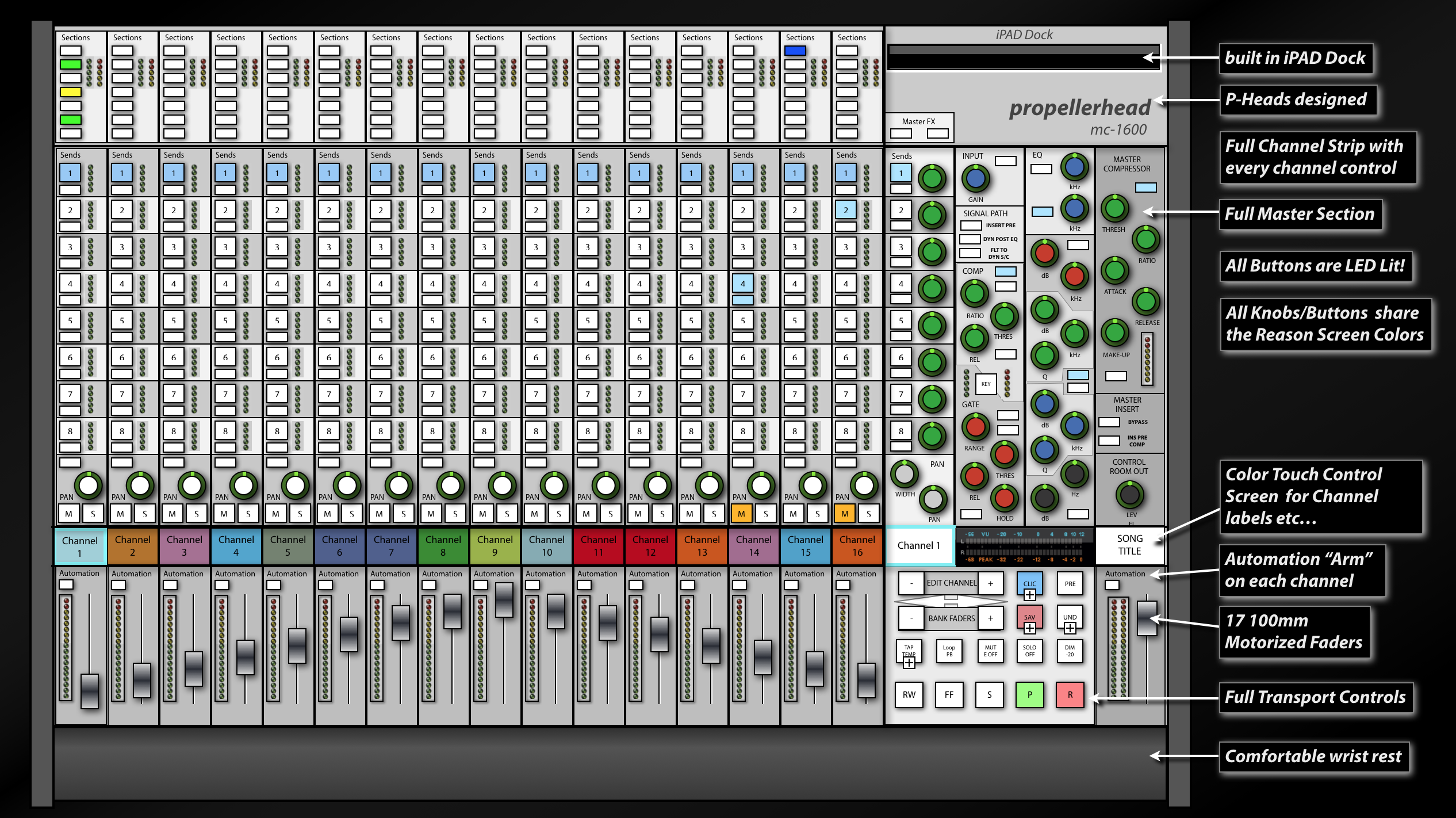Select the purple Channel 14 label
This screenshot has width=1456, height=818.
[753, 546]
